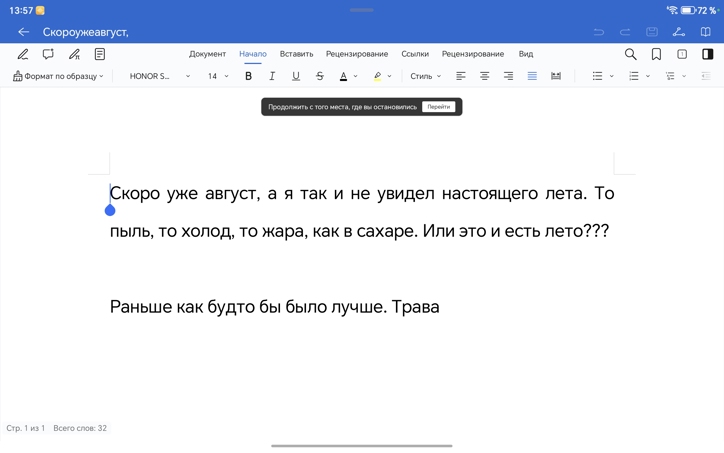This screenshot has height=453, width=724.
Task: Open reading mode with the book icon
Action: (705, 32)
